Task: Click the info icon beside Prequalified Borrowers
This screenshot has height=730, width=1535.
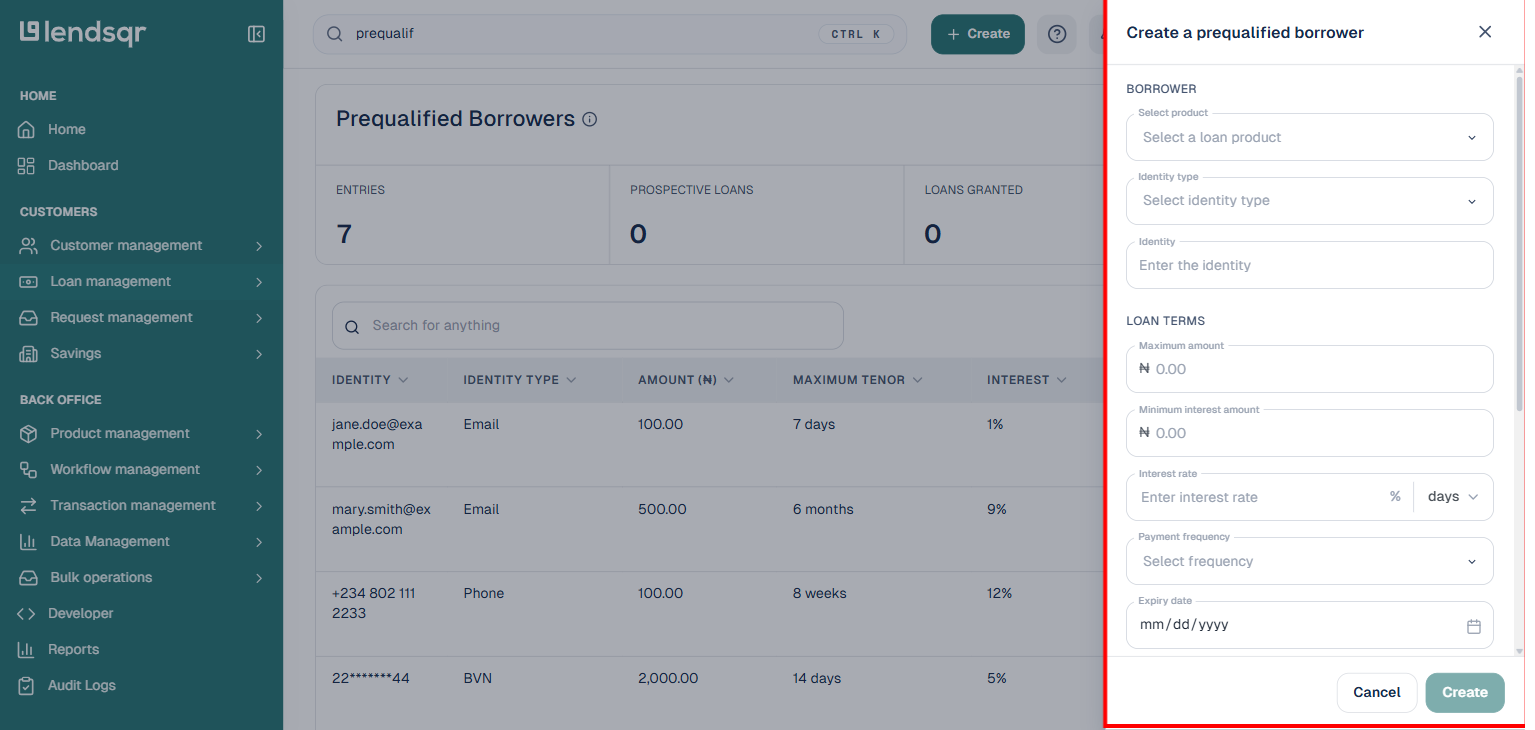Action: 590,120
